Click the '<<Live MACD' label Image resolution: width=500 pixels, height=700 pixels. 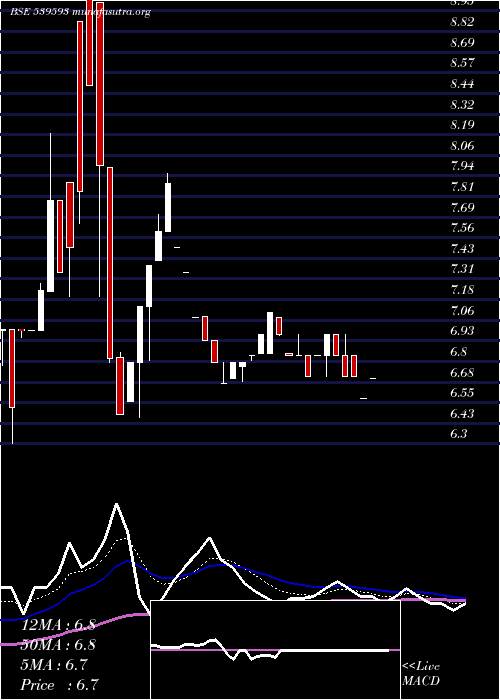[421, 674]
